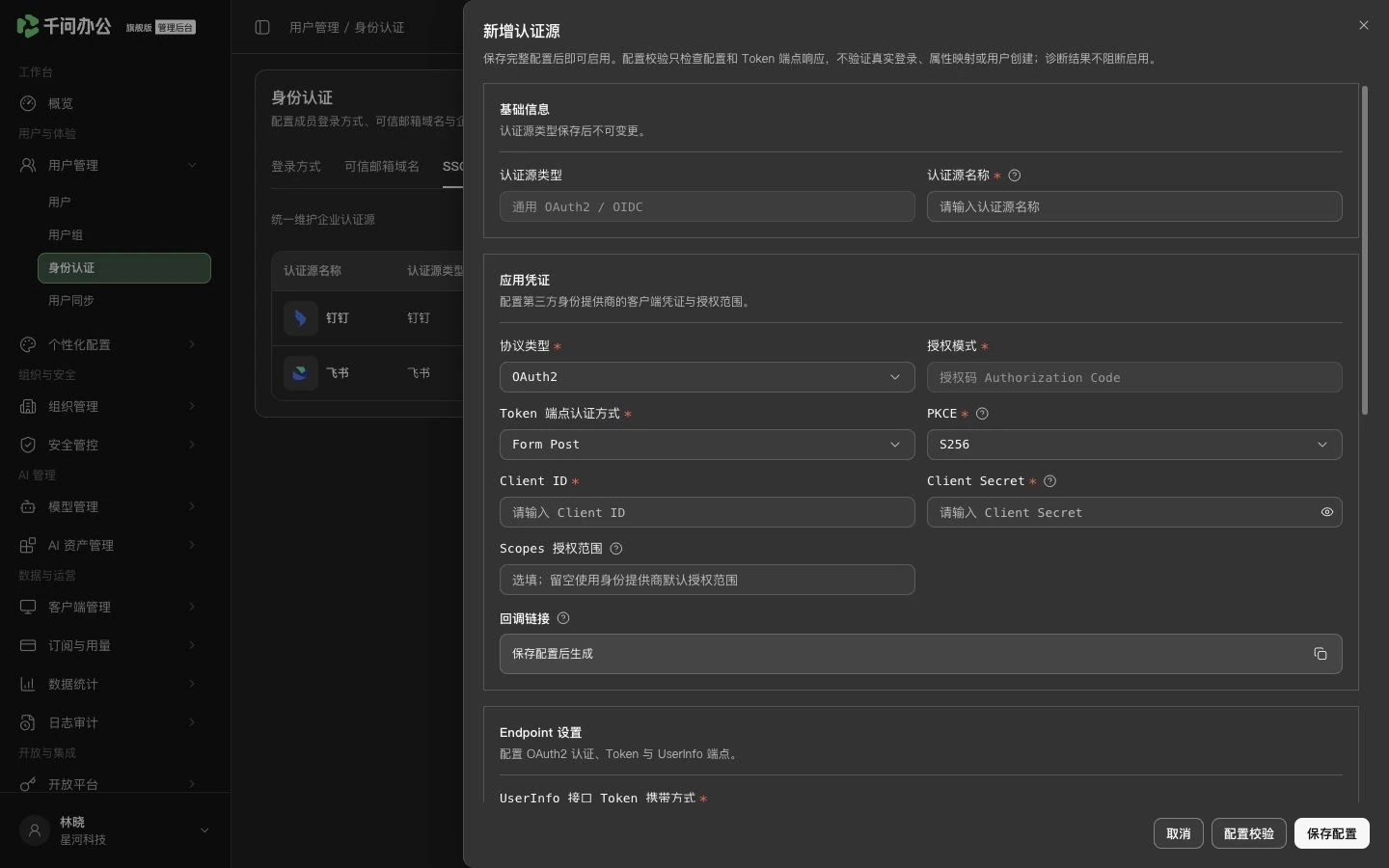Switch to the 登录方式 tab
1389x868 pixels.
(296, 167)
